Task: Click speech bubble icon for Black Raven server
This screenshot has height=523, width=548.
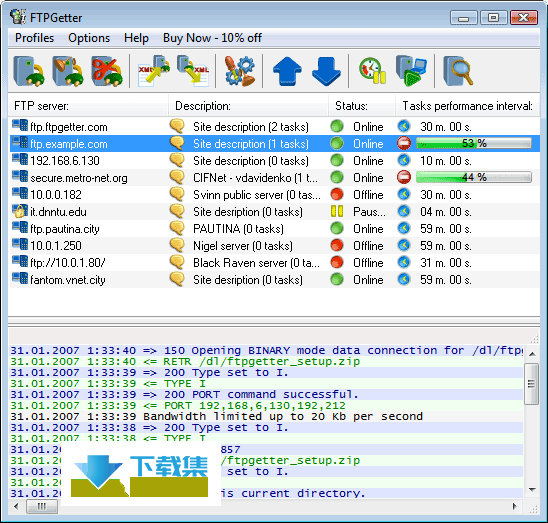Action: click(177, 262)
